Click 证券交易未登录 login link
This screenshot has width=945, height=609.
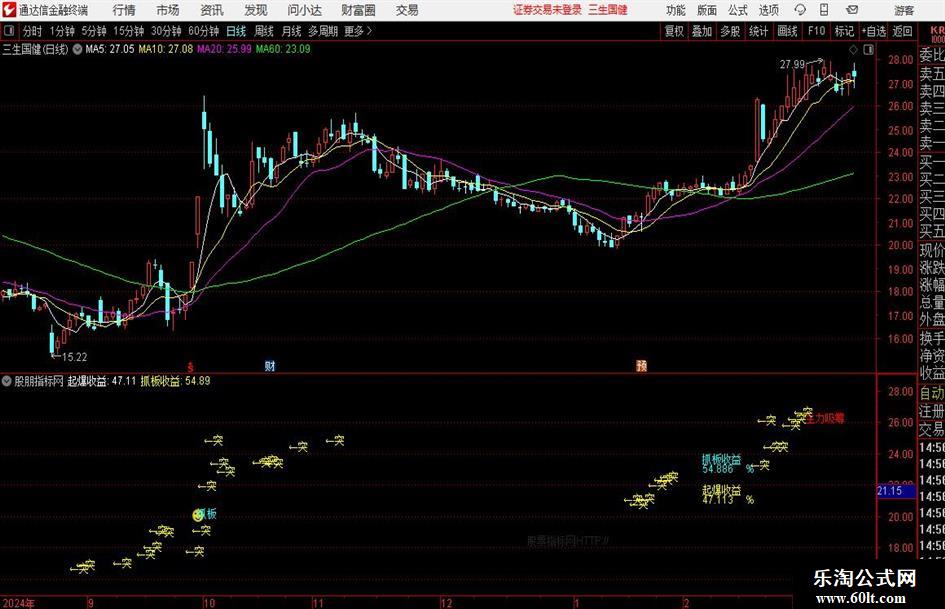547,10
